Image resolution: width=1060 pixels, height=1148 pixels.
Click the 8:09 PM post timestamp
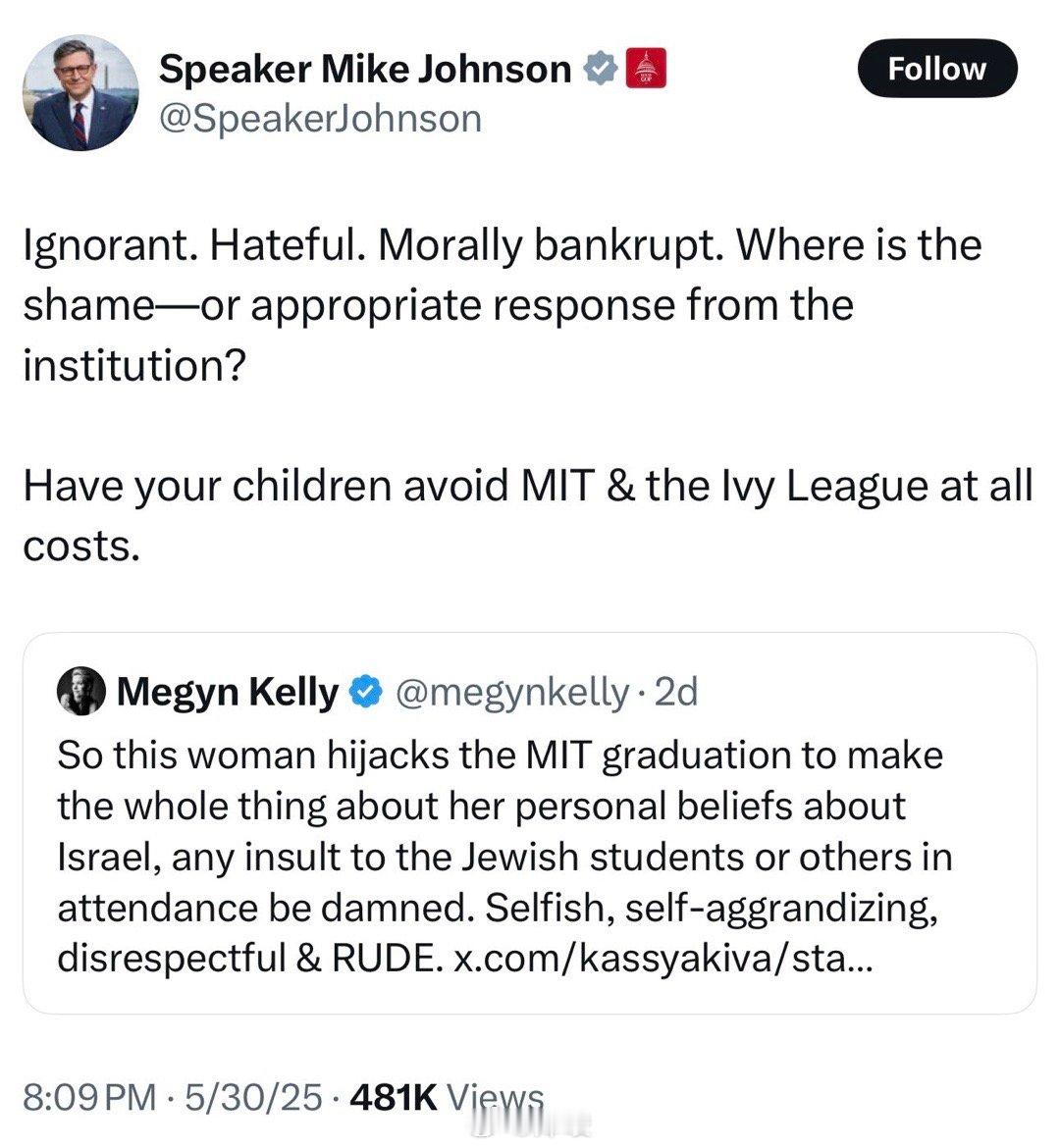point(89,1097)
